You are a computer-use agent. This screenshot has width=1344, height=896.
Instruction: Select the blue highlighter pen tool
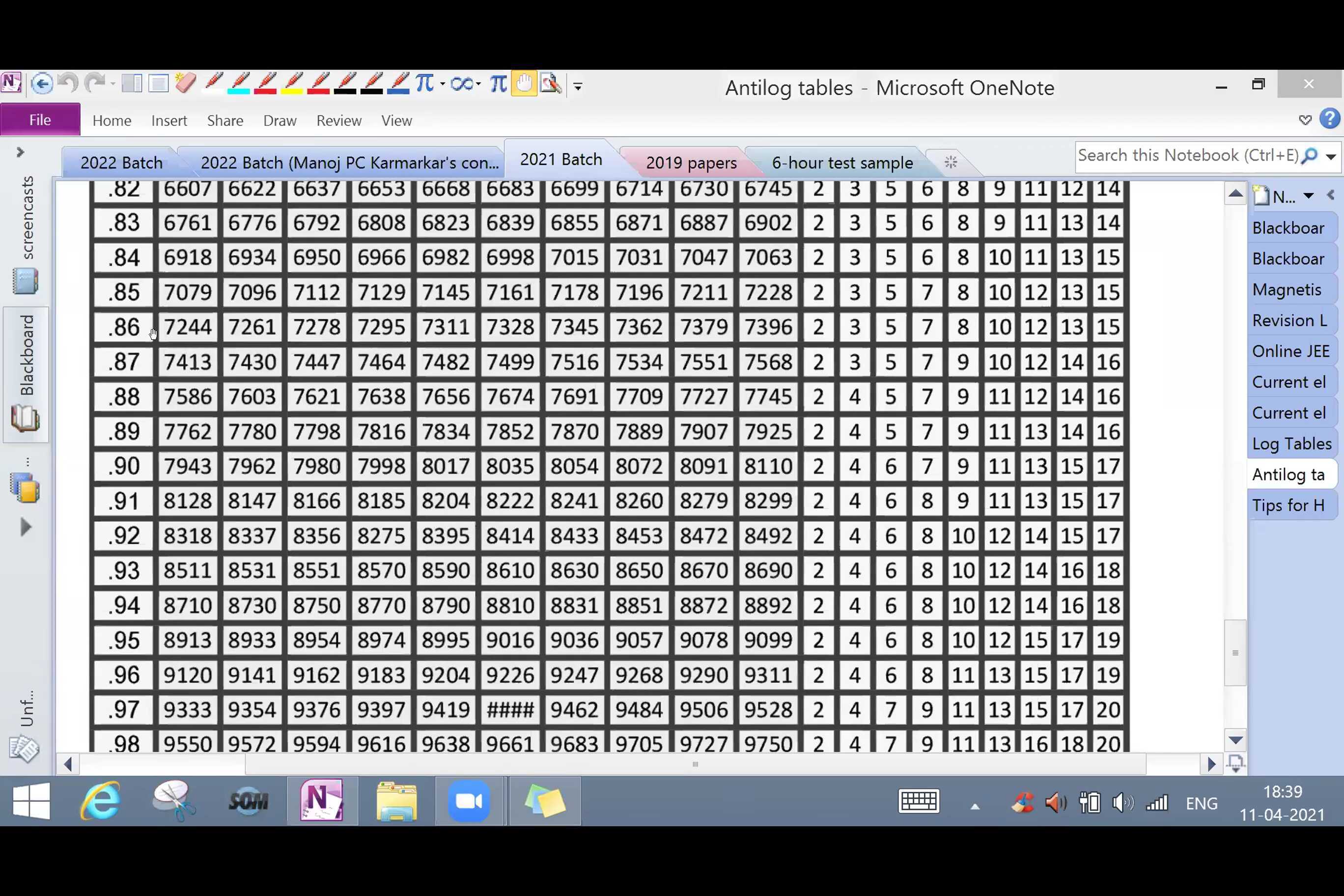coord(238,84)
